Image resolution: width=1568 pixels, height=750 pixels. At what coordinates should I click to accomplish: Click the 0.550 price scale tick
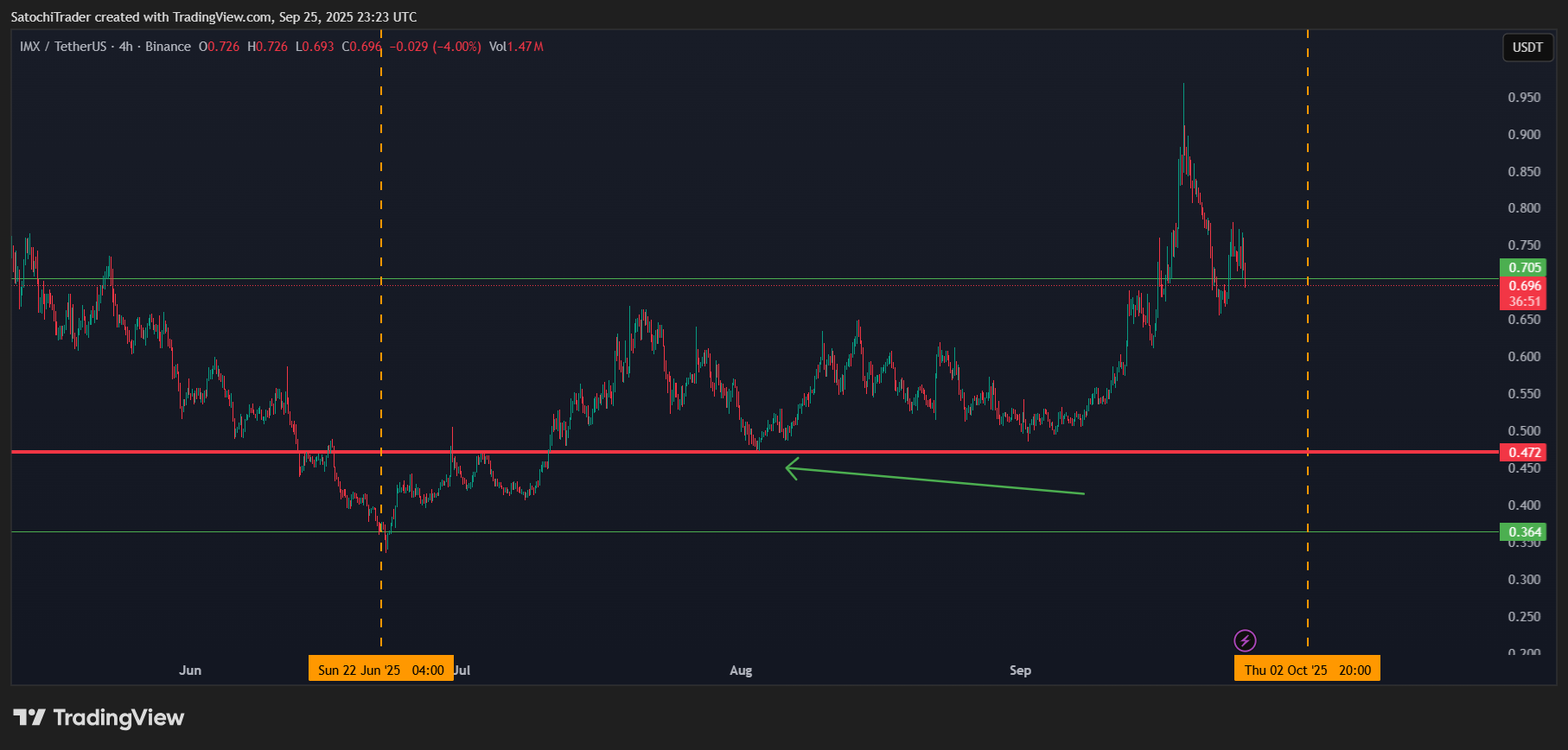click(1524, 394)
